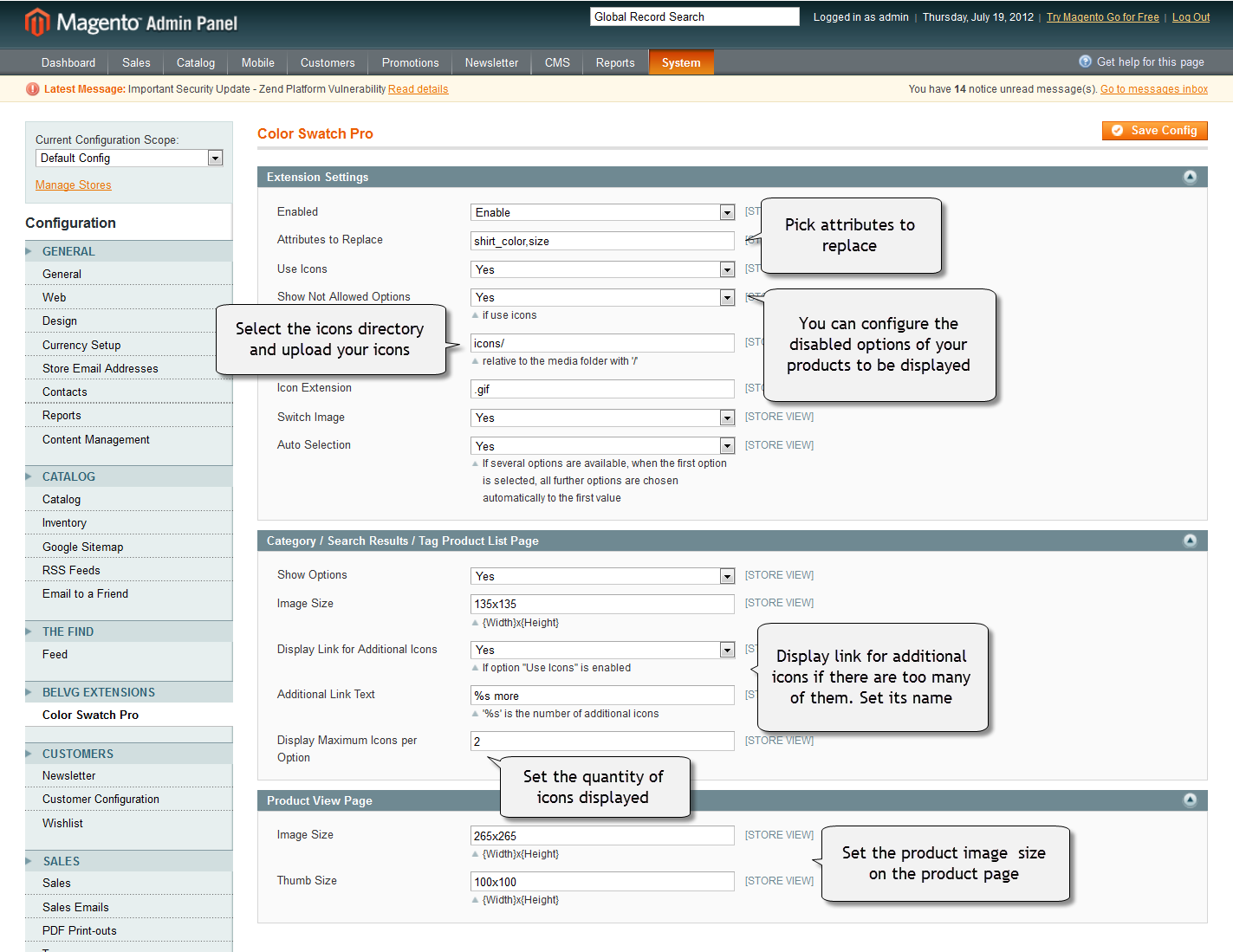Open the Switch Image dropdown
Screen dimensions: 1233x952
(602, 418)
